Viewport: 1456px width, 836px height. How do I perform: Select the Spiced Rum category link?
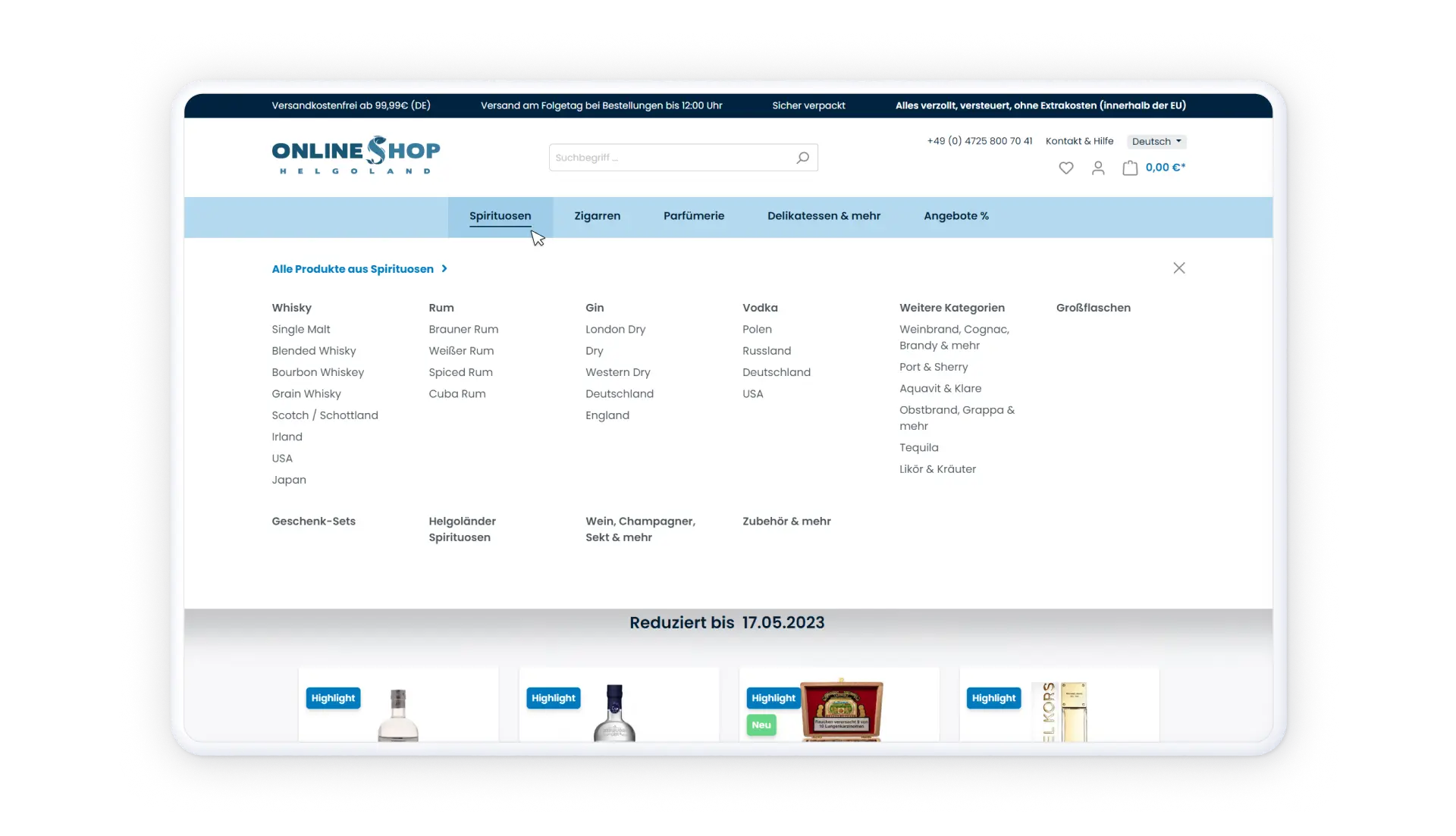[460, 373]
